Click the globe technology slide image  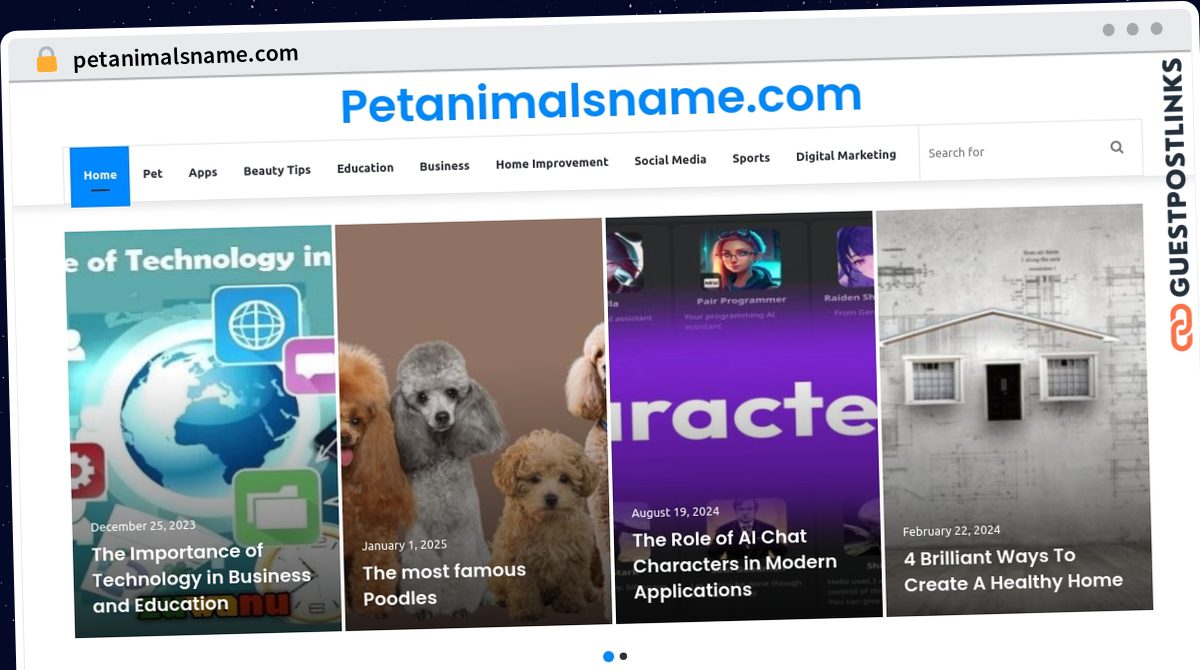pos(202,431)
